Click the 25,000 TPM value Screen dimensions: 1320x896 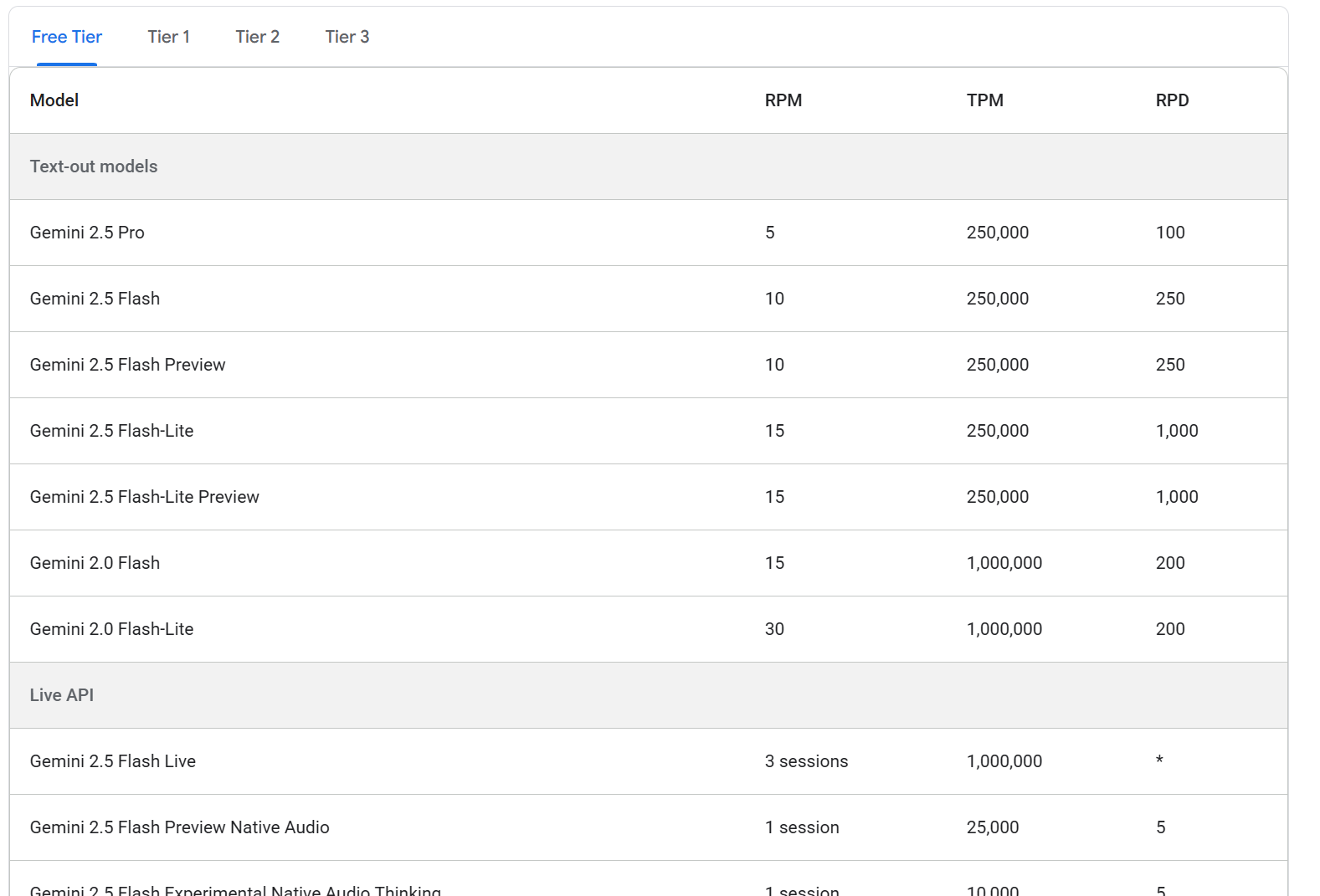993,827
